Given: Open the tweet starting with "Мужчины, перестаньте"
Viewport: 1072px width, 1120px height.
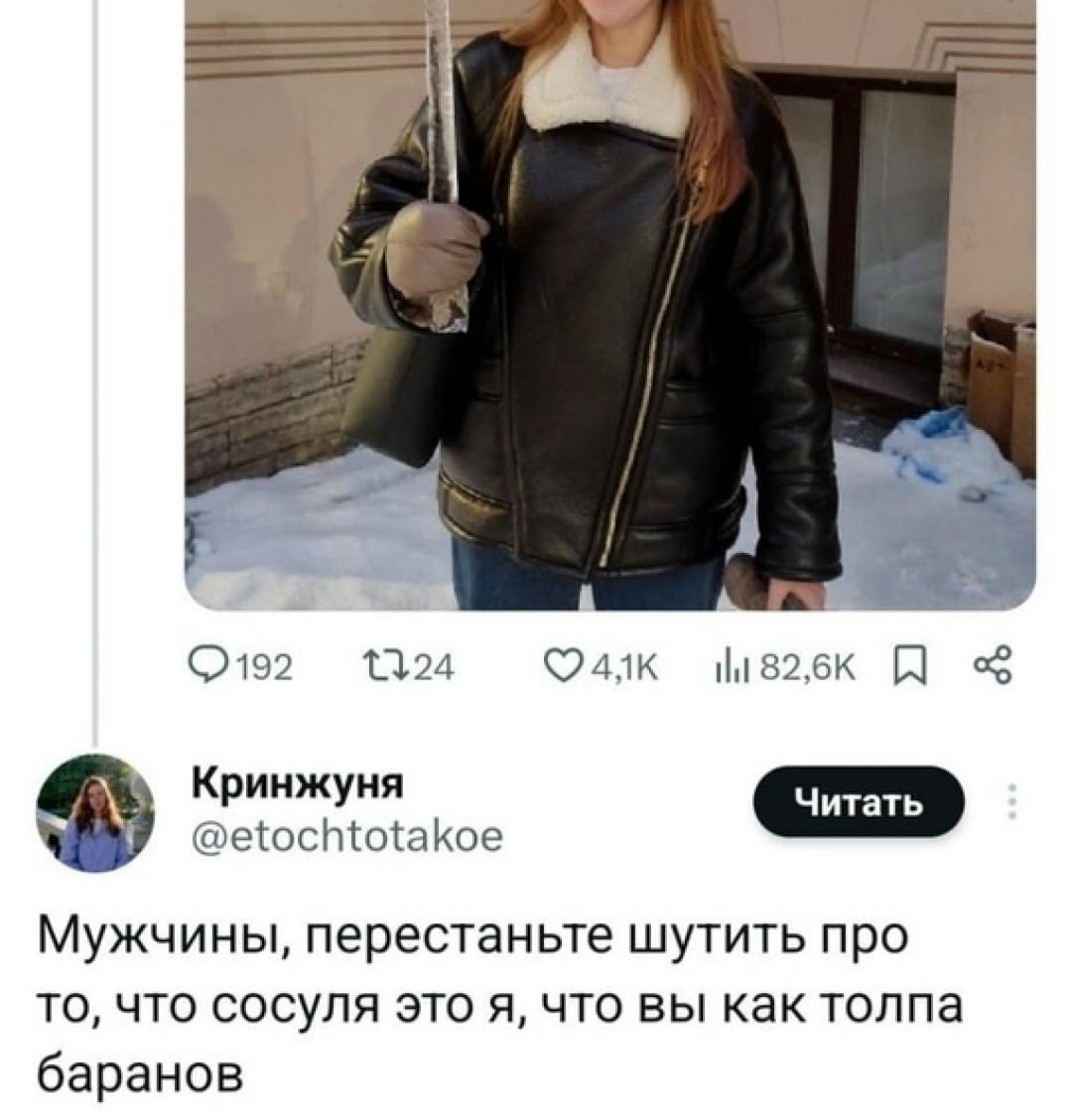Looking at the screenshot, I should [500, 1007].
